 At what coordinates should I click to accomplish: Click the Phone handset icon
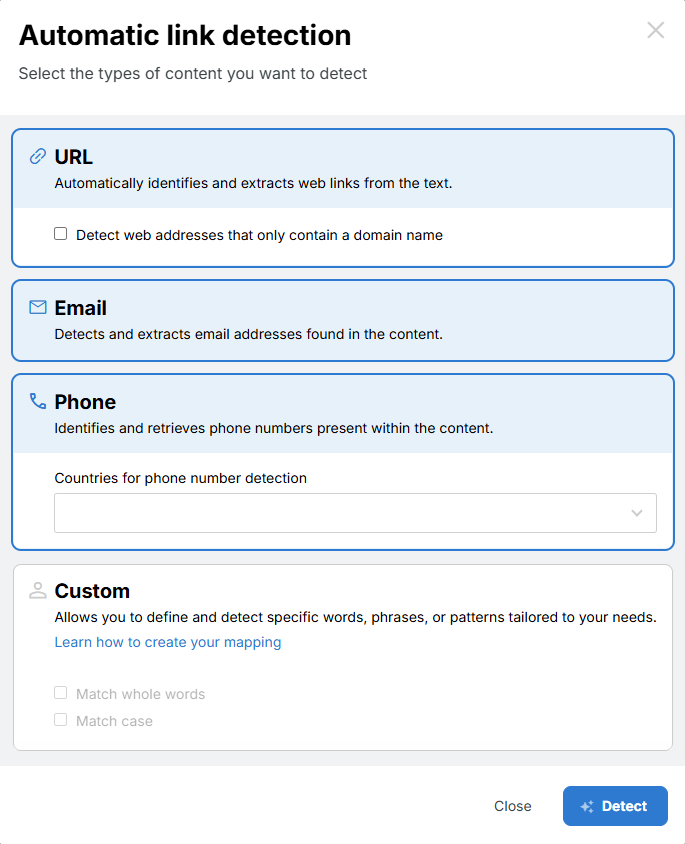38,401
